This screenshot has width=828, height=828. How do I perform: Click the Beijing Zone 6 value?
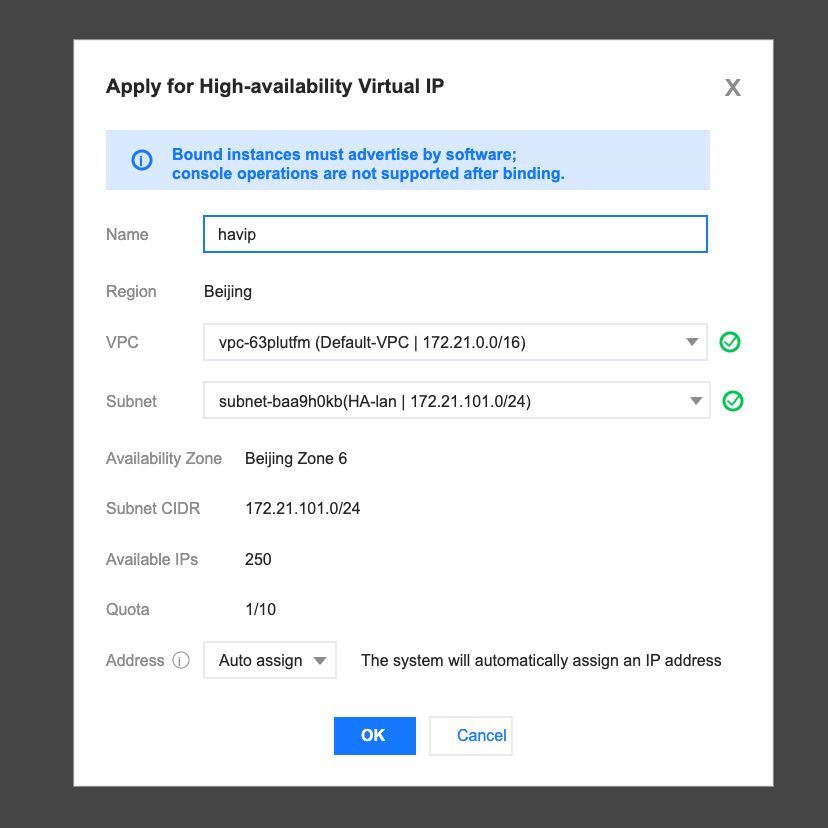tap(296, 458)
